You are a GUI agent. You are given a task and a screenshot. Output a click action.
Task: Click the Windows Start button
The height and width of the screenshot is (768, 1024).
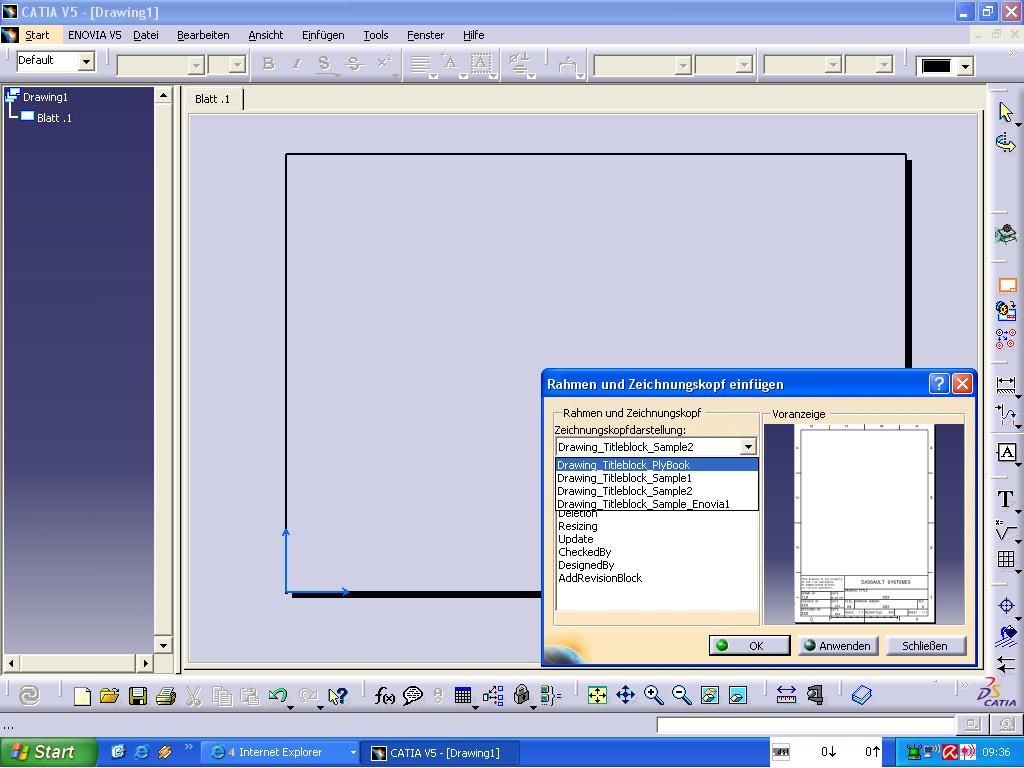[48, 752]
